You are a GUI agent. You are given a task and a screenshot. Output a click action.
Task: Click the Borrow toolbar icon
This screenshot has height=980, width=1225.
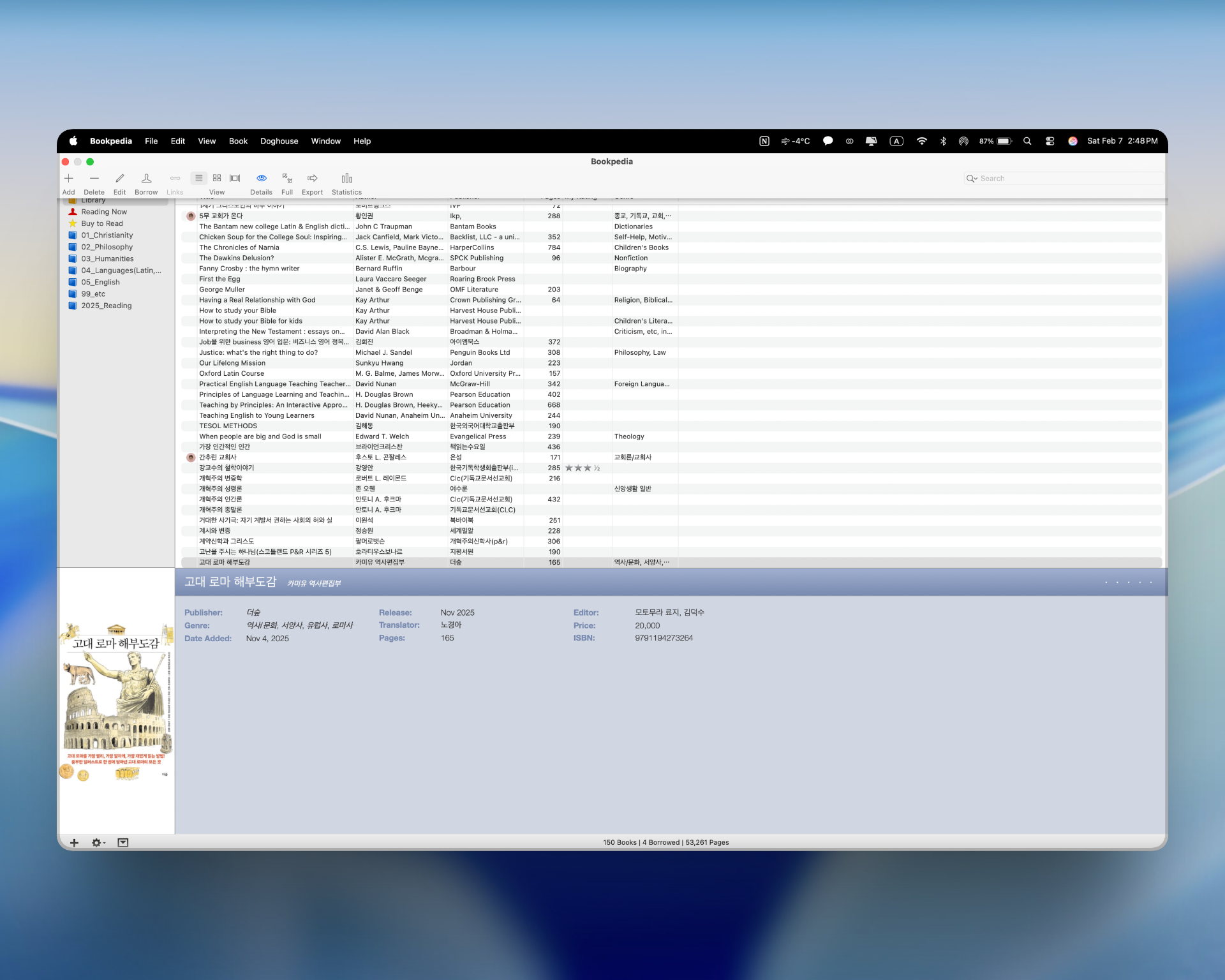(x=146, y=179)
